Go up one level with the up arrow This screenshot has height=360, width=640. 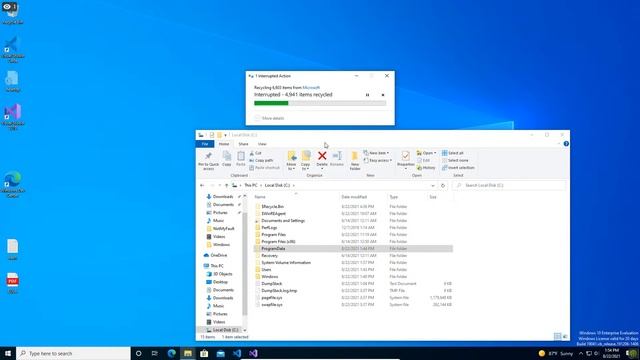click(x=227, y=185)
